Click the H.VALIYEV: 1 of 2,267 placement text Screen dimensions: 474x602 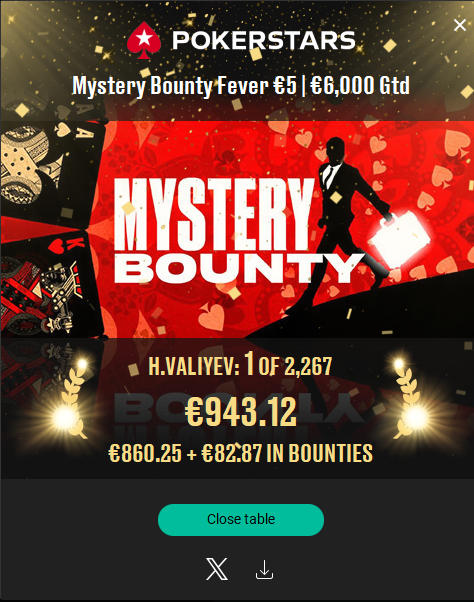240,365
